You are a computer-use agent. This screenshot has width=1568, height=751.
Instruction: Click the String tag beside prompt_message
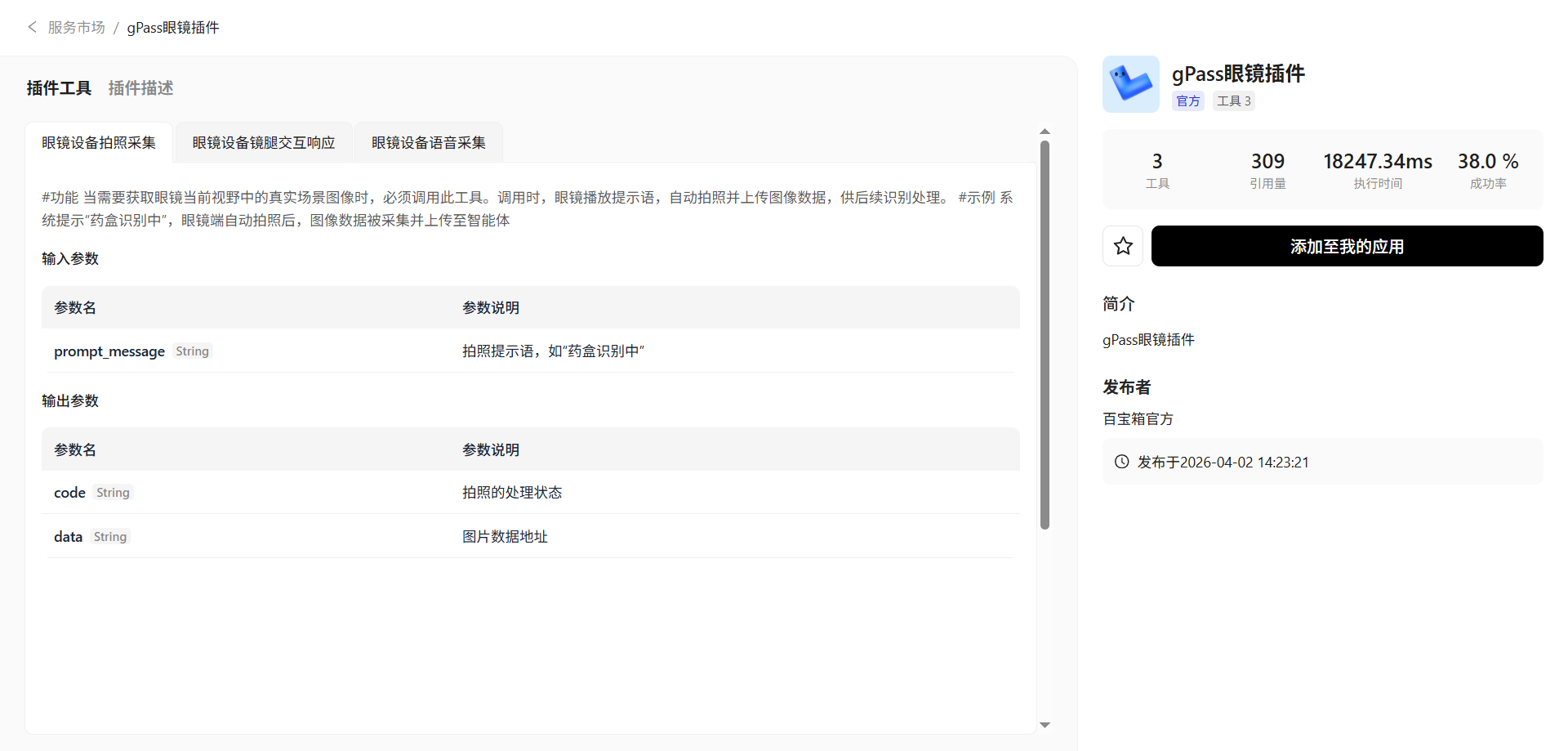pyautogui.click(x=193, y=351)
